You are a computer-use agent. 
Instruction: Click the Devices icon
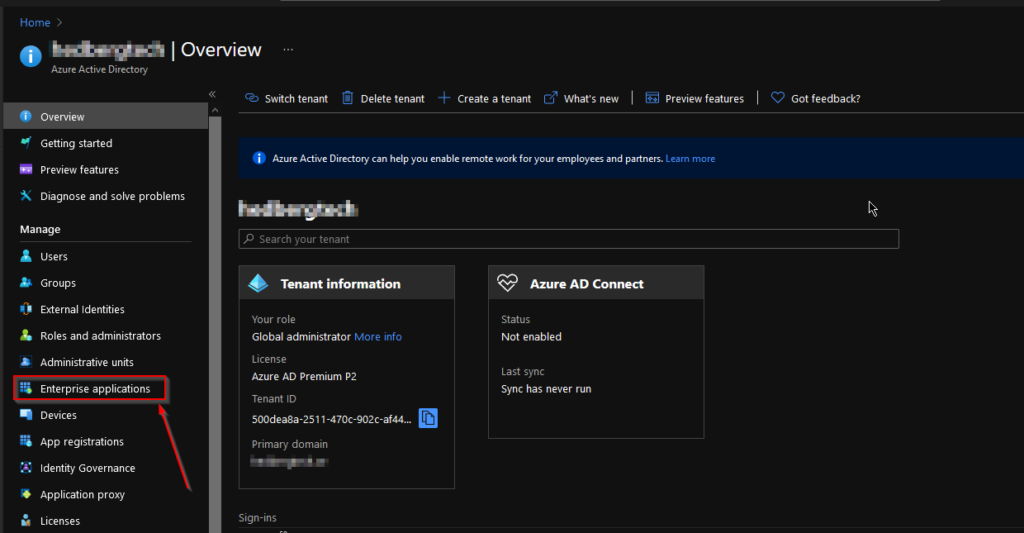pyautogui.click(x=25, y=415)
